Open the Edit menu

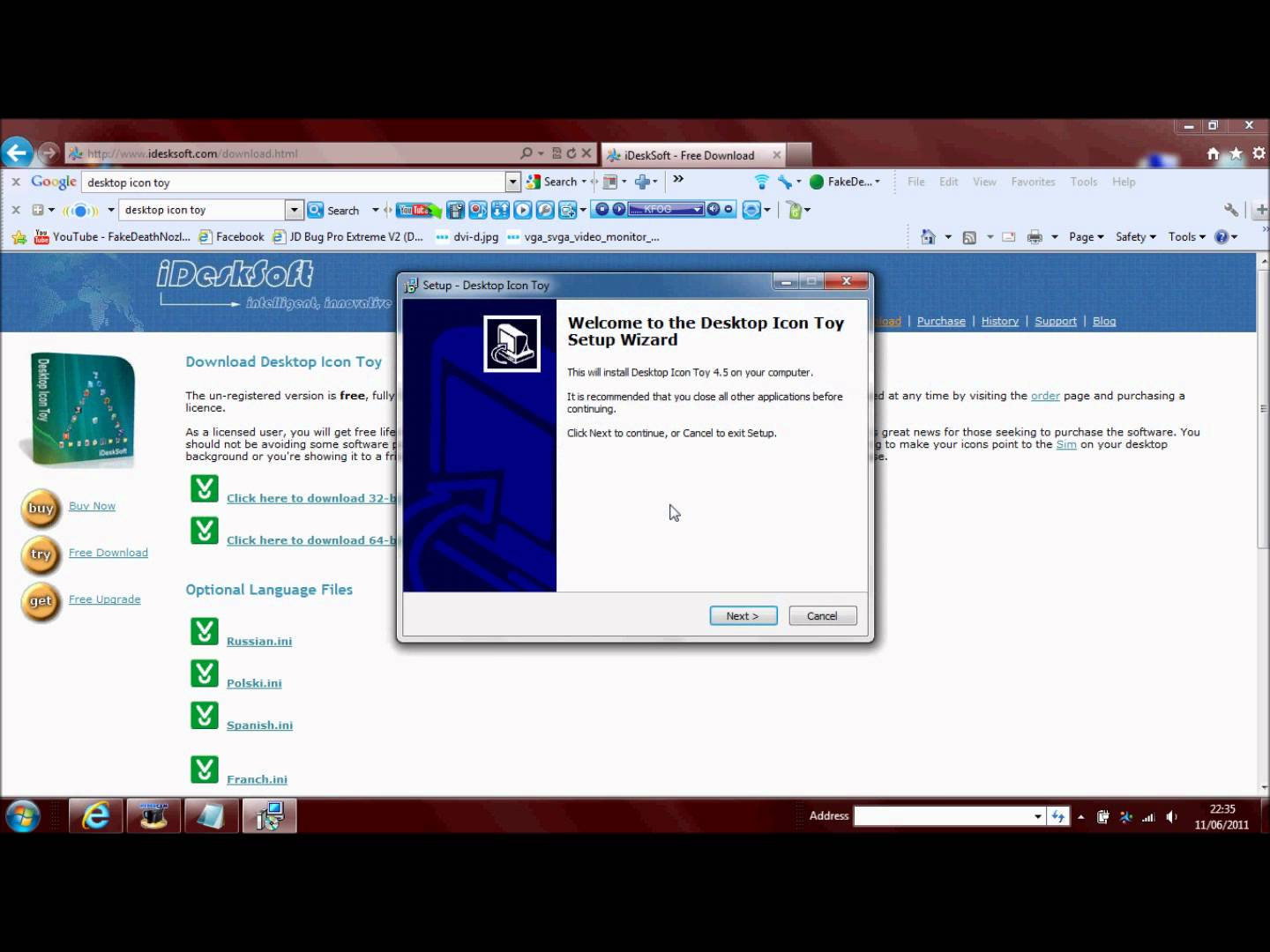pos(949,182)
